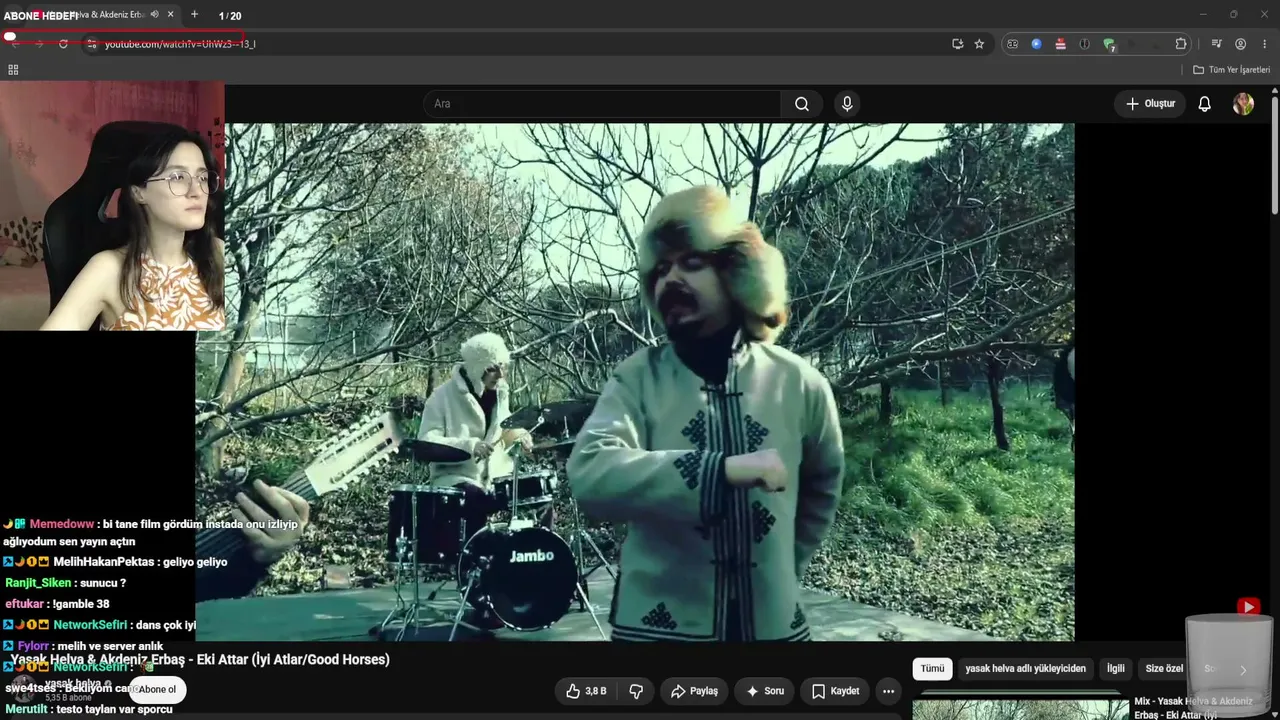Viewport: 1280px width, 720px height.
Task: Select the İlgili filter chip
Action: point(1115,669)
